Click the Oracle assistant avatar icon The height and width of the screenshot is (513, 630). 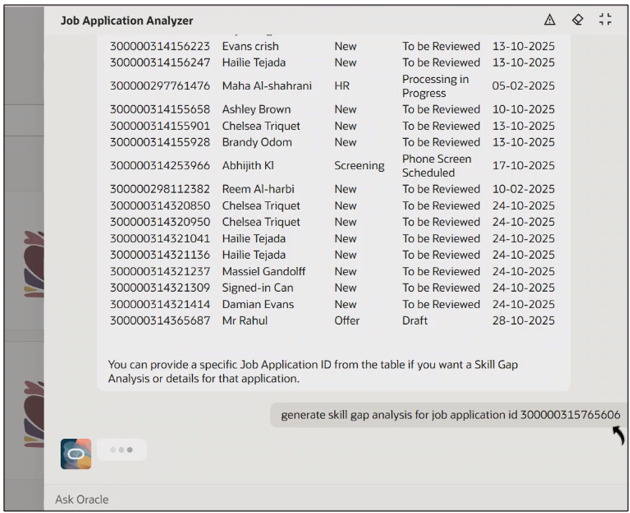pos(76,453)
